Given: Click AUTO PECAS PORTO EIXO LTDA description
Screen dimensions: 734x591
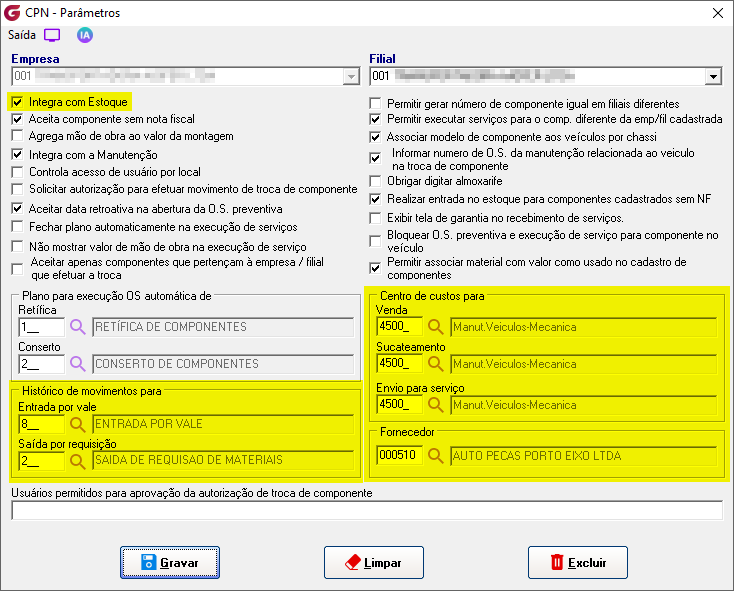Looking at the screenshot, I should (x=583, y=455).
